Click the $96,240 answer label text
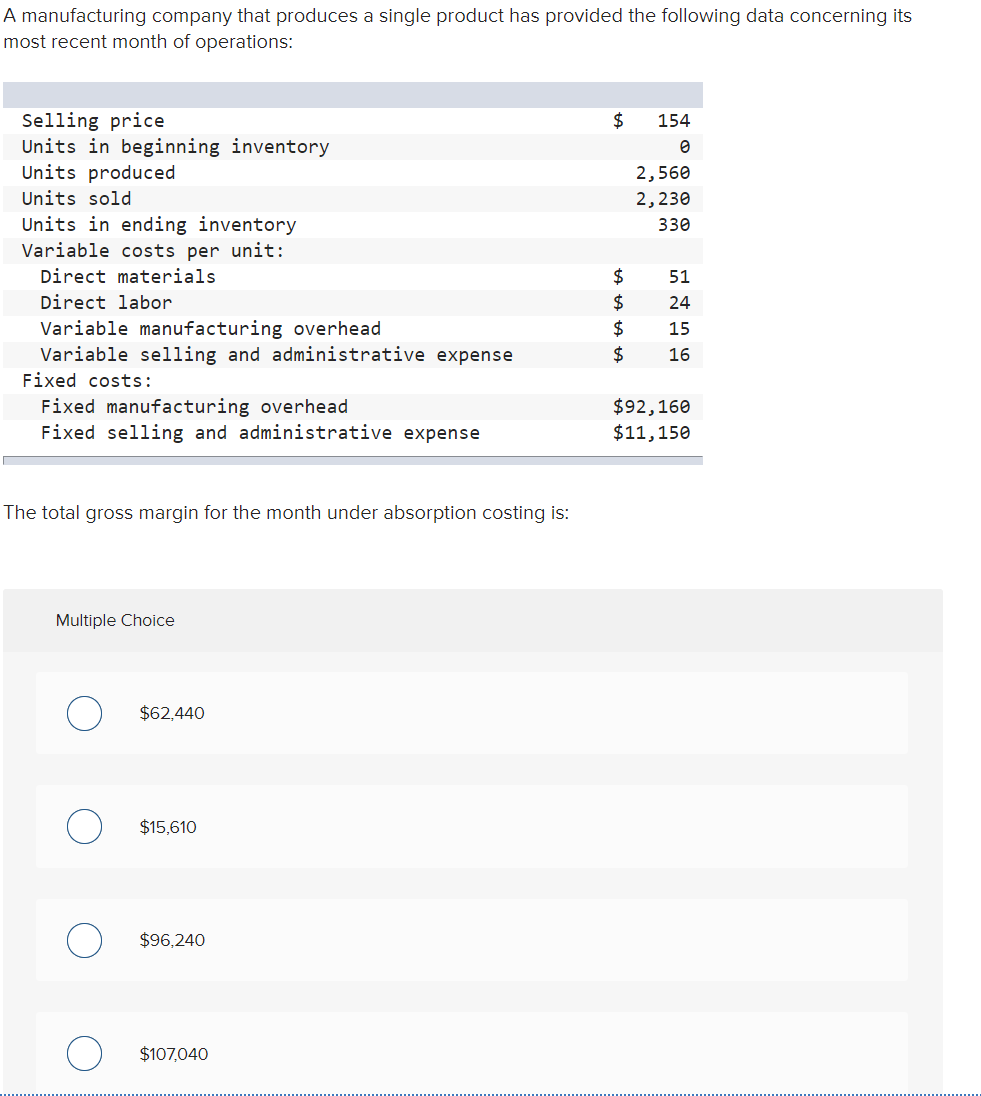981x1096 pixels. tap(172, 940)
